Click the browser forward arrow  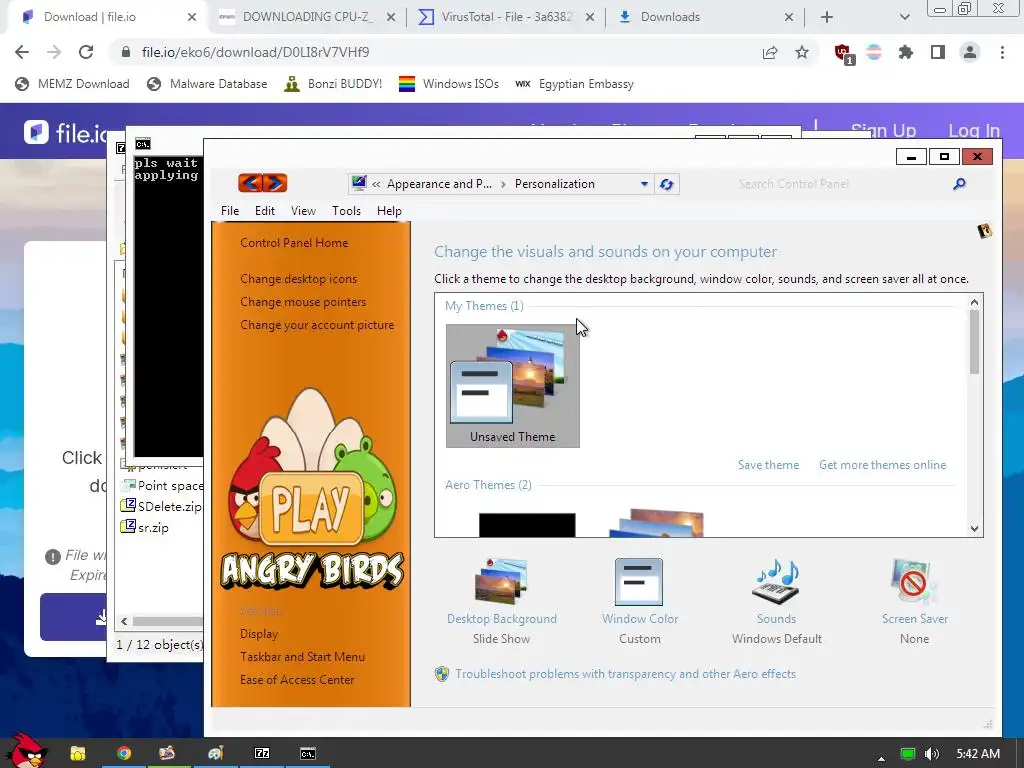click(54, 52)
